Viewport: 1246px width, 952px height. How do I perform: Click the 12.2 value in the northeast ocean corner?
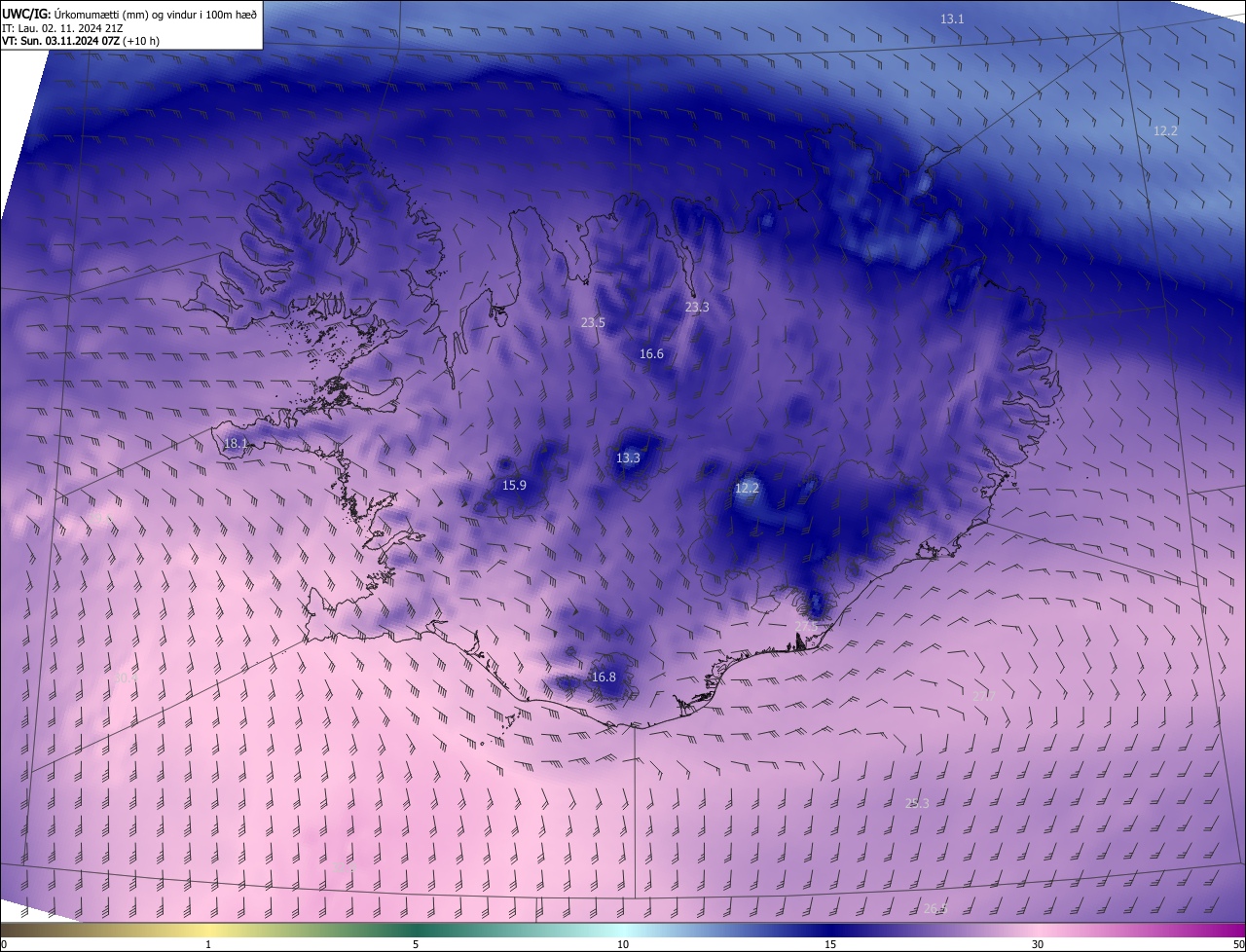(1165, 130)
